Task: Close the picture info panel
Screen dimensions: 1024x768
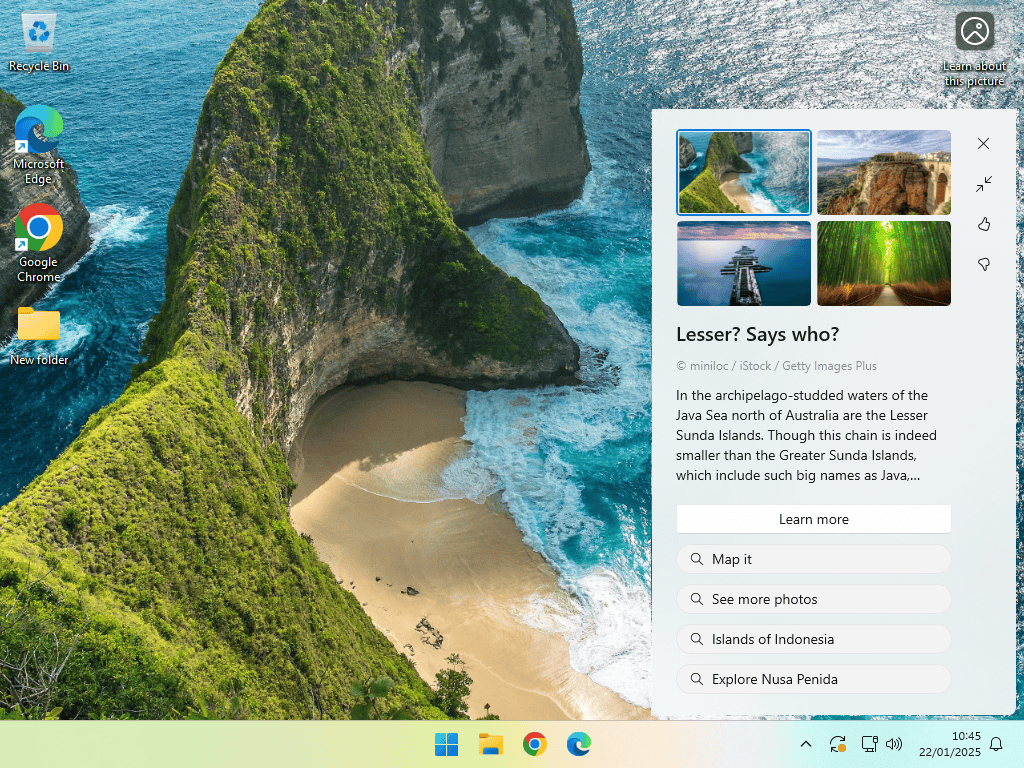Action: click(983, 144)
